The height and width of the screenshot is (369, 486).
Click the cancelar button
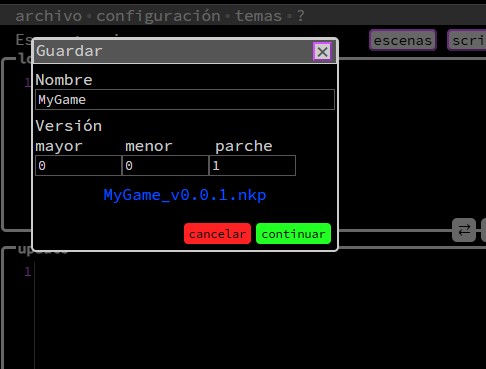[217, 234]
